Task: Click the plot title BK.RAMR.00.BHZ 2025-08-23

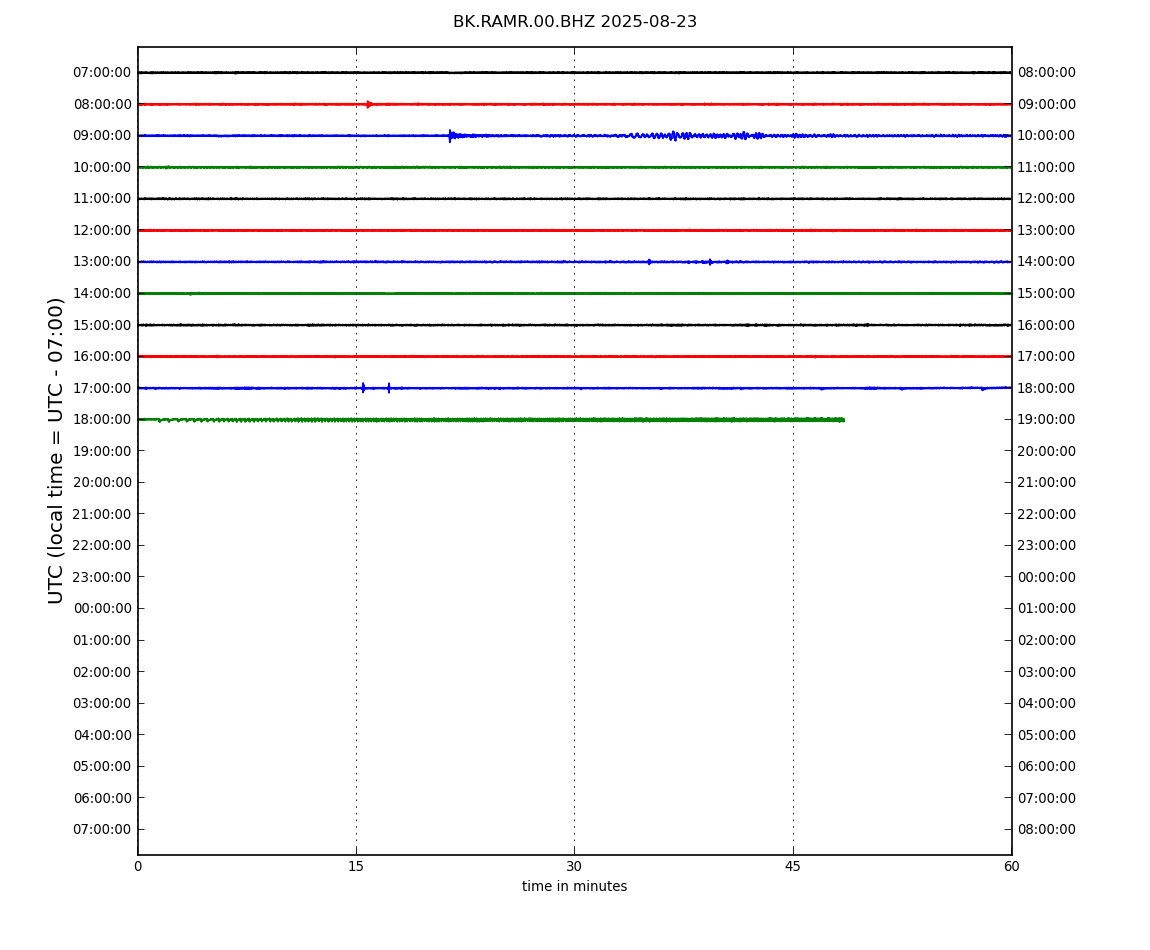Action: 574,22
